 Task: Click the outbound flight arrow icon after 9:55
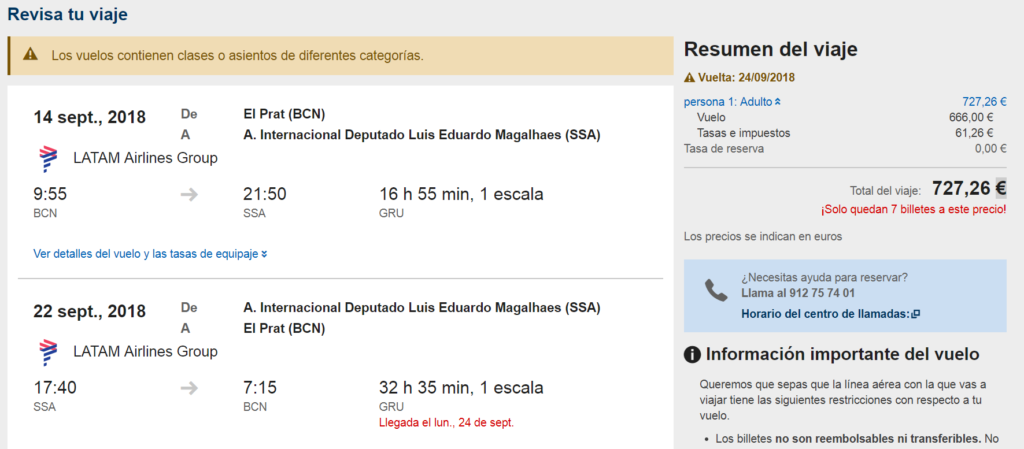tap(189, 194)
